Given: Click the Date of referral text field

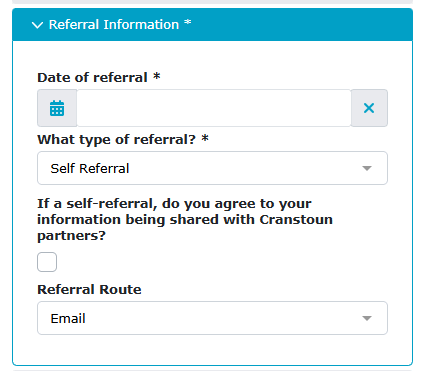Looking at the screenshot, I should [x=214, y=108].
